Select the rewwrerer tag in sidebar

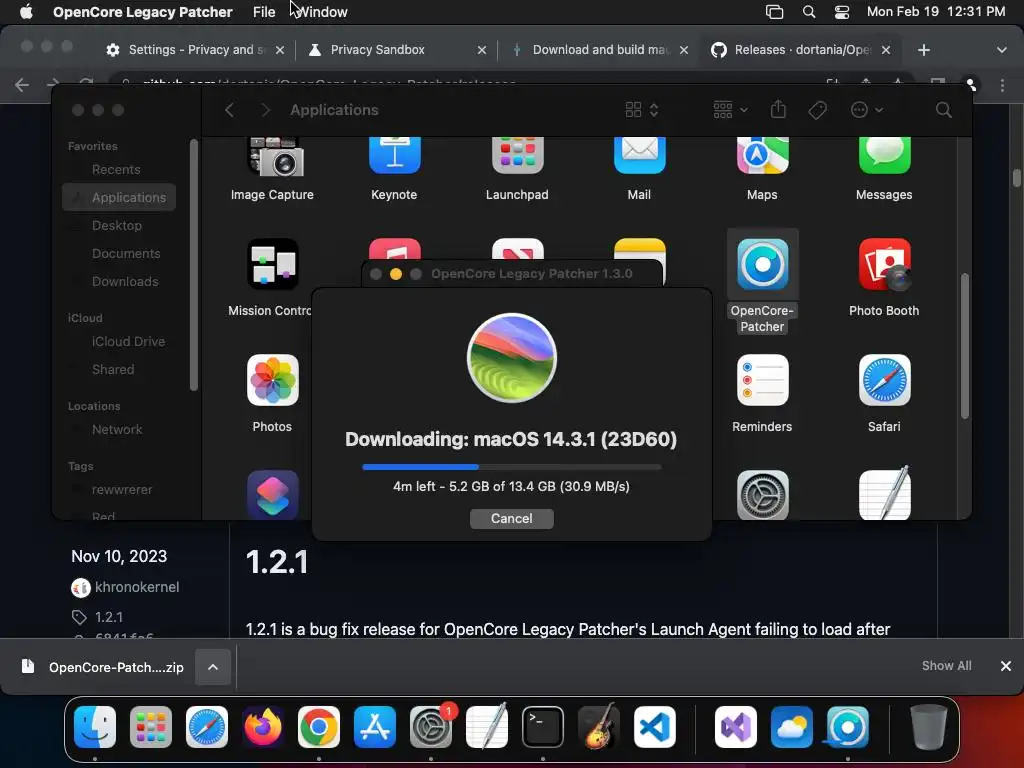[x=121, y=490]
